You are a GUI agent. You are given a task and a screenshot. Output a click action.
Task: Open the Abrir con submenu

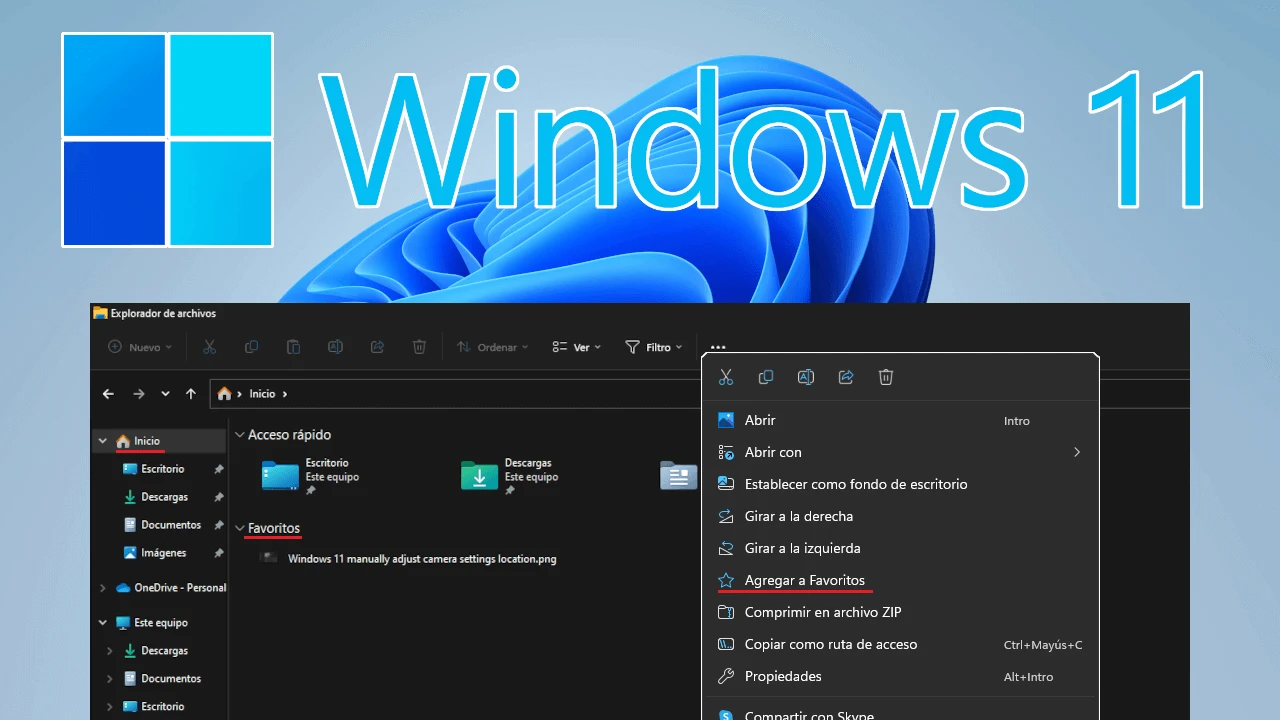point(900,452)
